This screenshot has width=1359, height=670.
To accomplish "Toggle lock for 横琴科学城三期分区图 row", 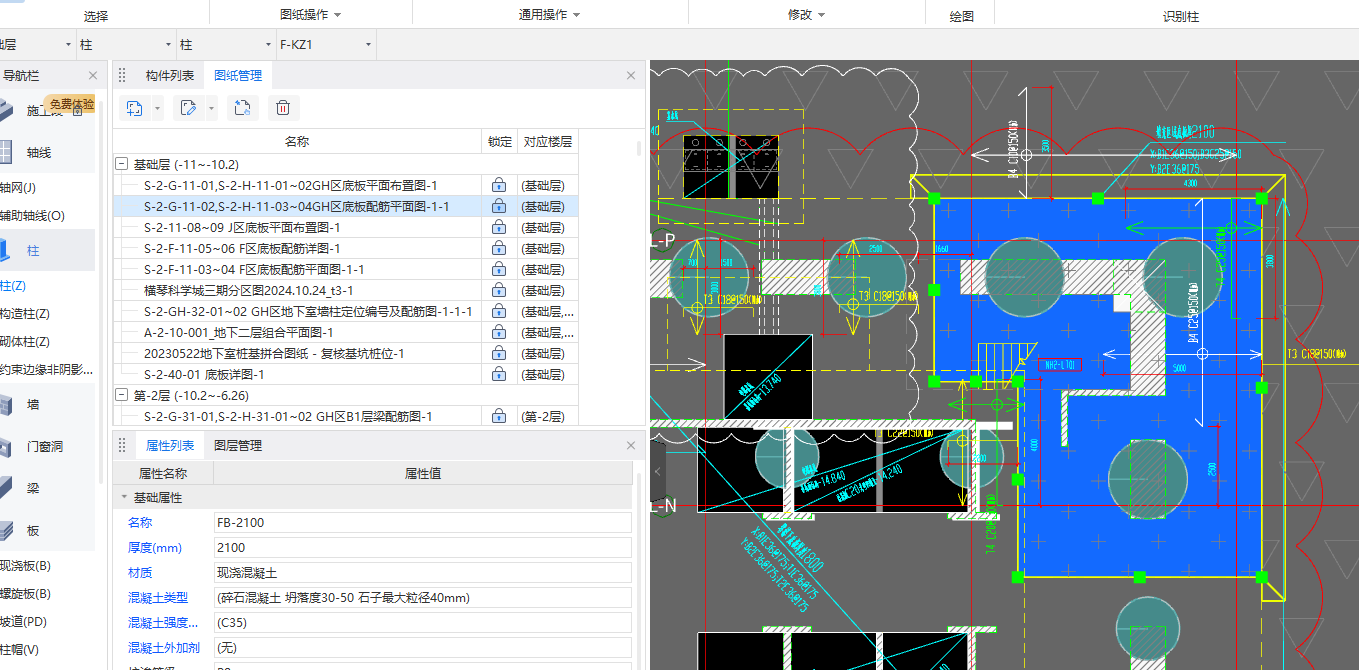I will coord(498,290).
